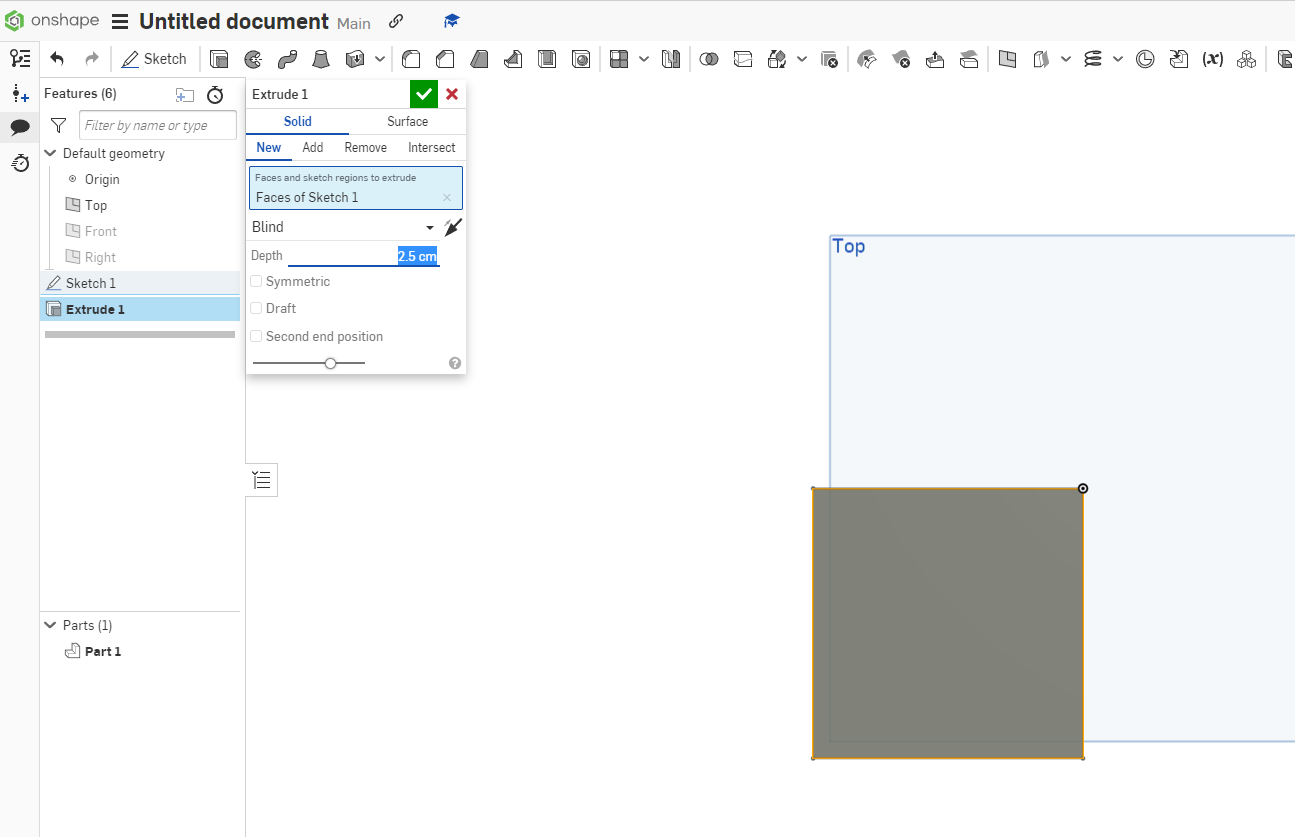Select the Loft tool
The height and width of the screenshot is (837, 1295).
tap(321, 59)
